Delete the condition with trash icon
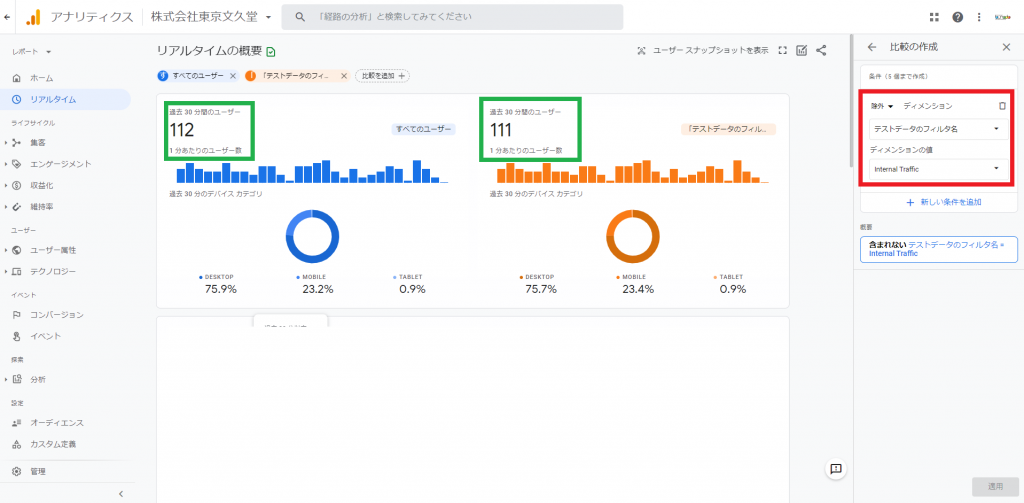The image size is (1024, 503). tap(1002, 105)
